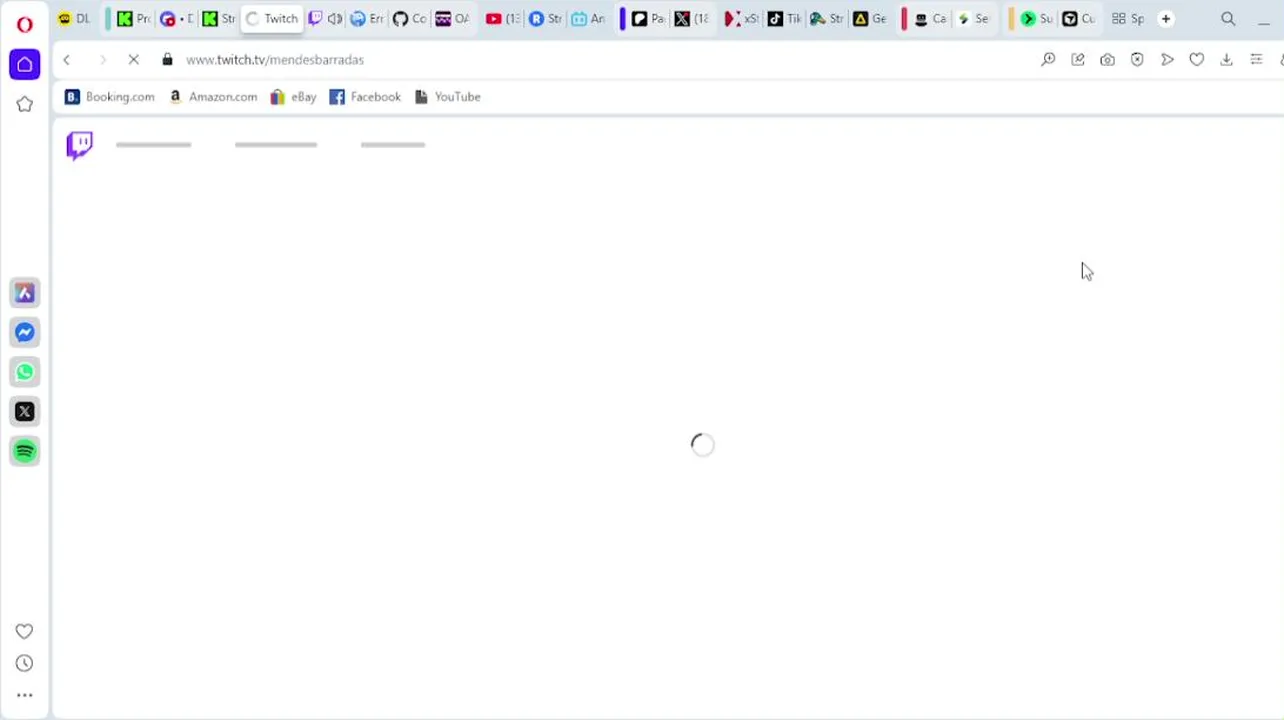Search tabs with magnifier icon
1284x720 pixels.
[1228, 19]
